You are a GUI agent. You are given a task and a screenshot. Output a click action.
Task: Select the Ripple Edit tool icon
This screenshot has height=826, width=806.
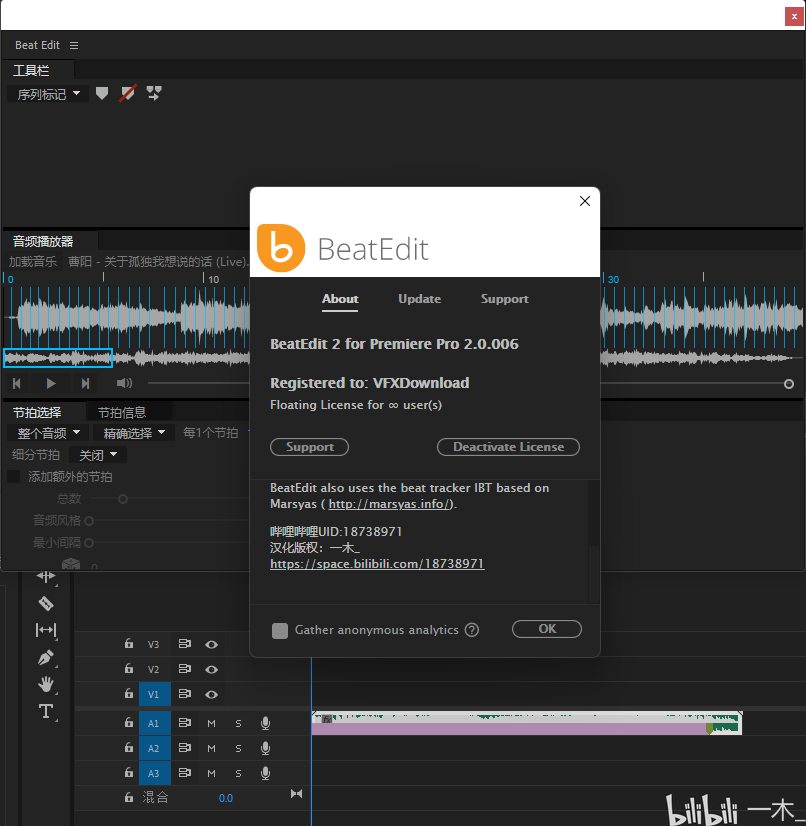(46, 576)
